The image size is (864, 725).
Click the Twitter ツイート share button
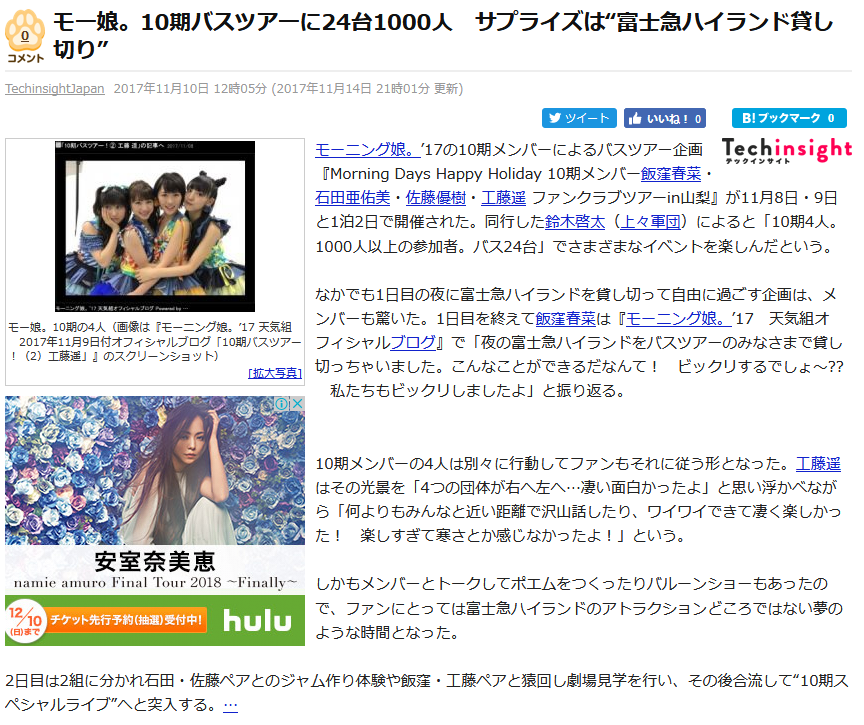click(579, 118)
